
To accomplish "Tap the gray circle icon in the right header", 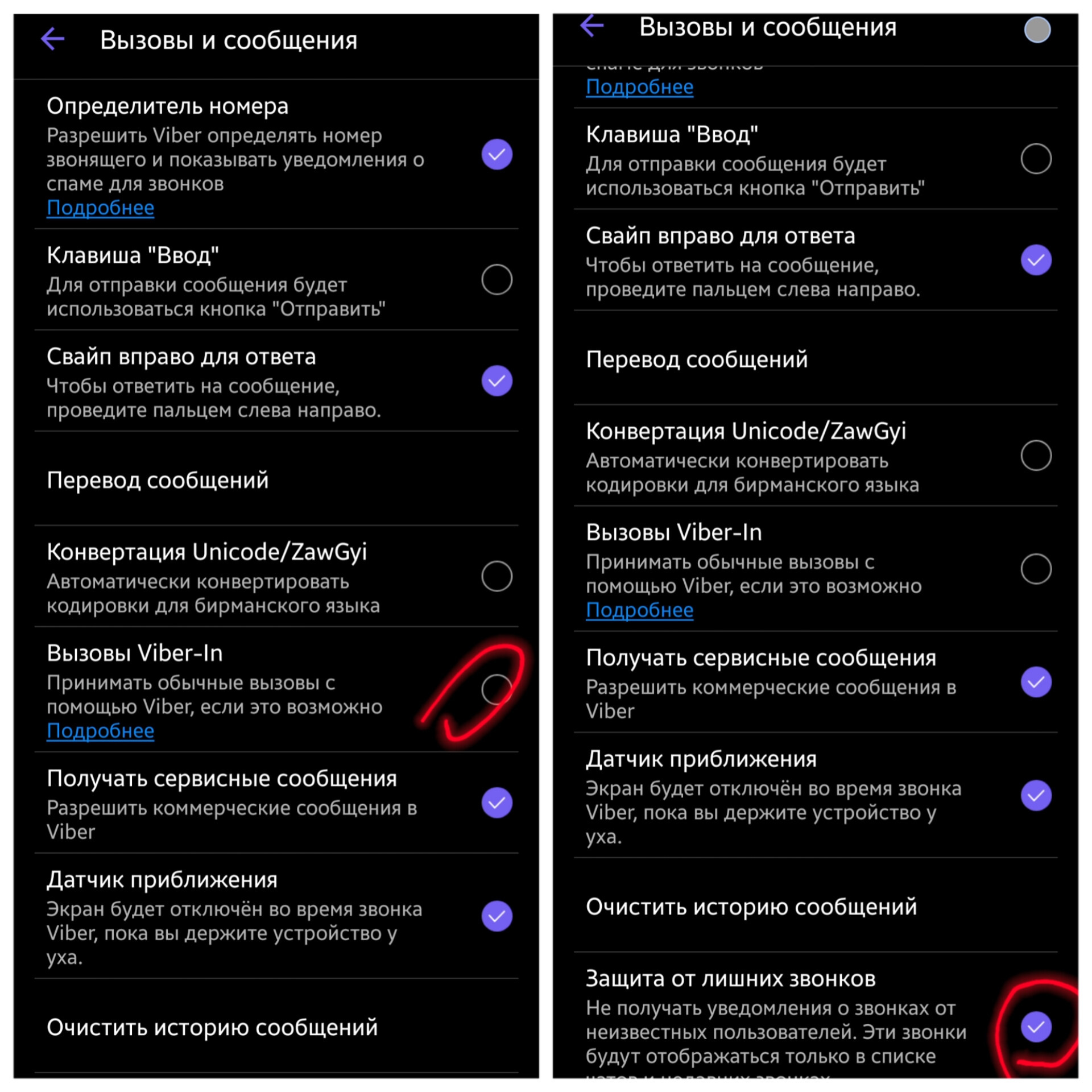I will [x=1037, y=30].
